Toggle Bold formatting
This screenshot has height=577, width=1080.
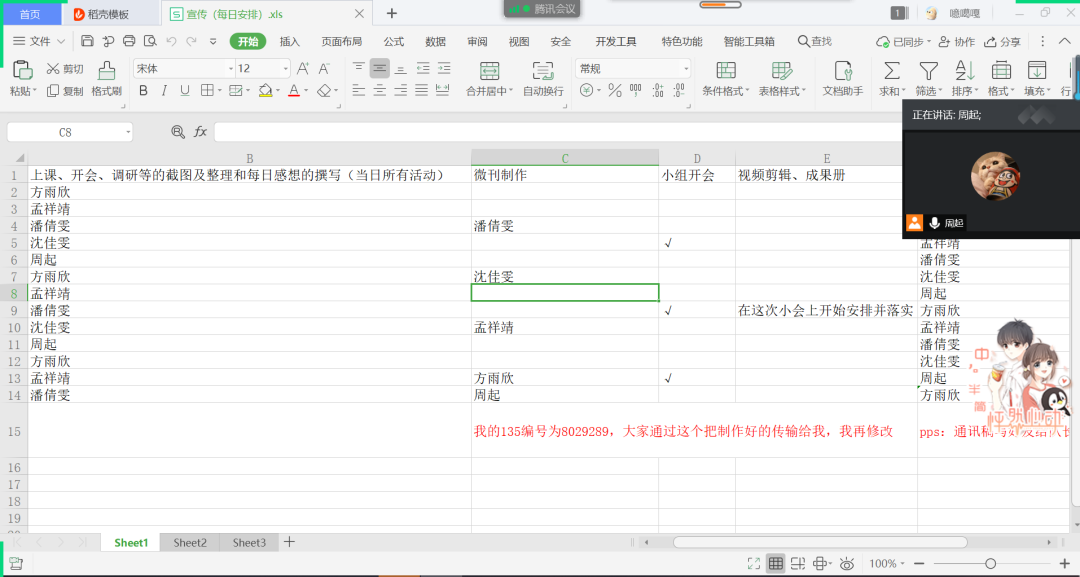(x=143, y=90)
